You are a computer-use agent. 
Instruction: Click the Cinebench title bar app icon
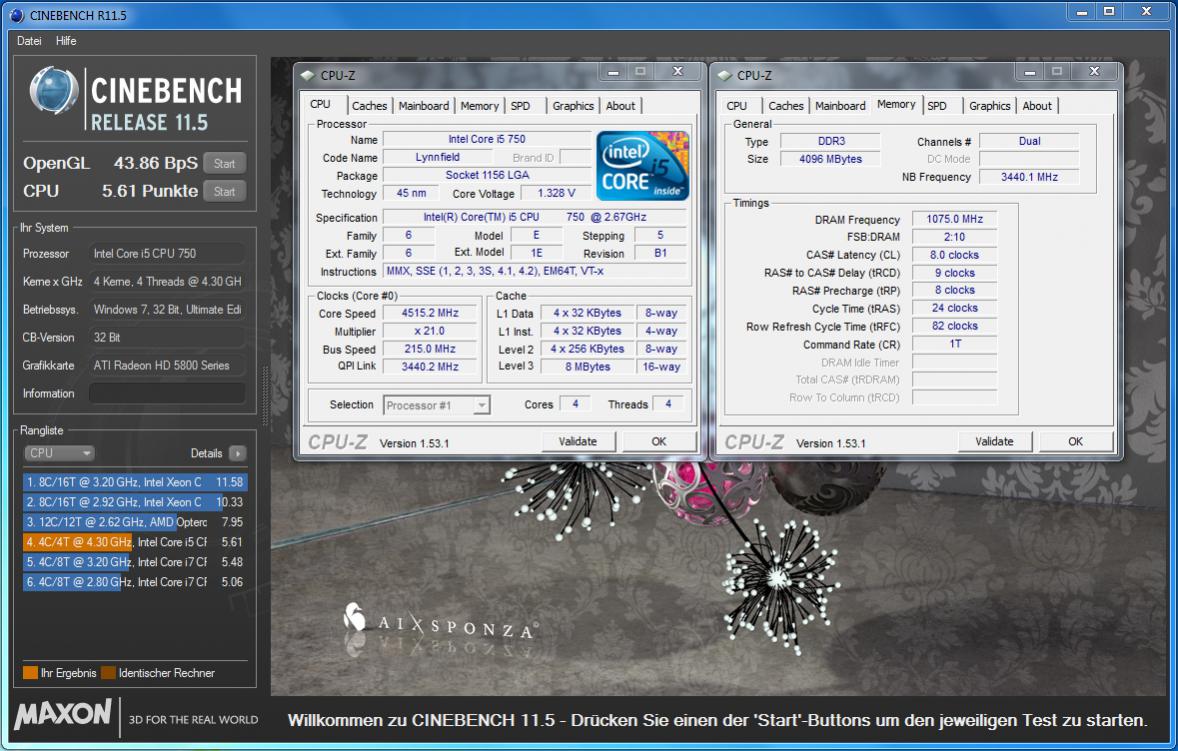tap(17, 15)
